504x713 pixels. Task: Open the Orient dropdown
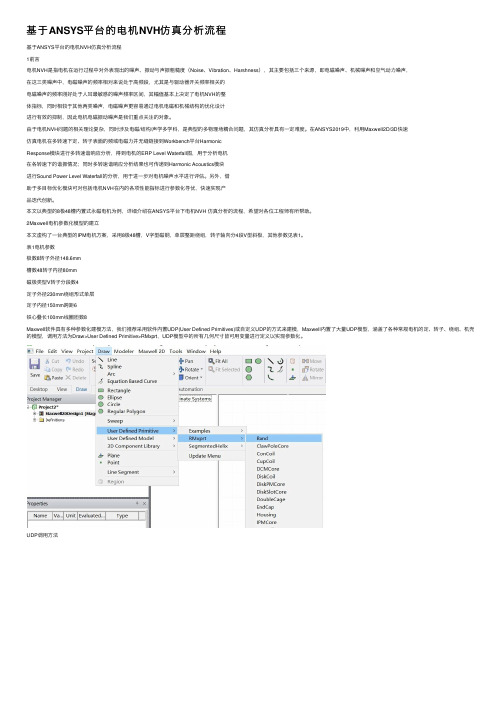[x=191, y=377]
